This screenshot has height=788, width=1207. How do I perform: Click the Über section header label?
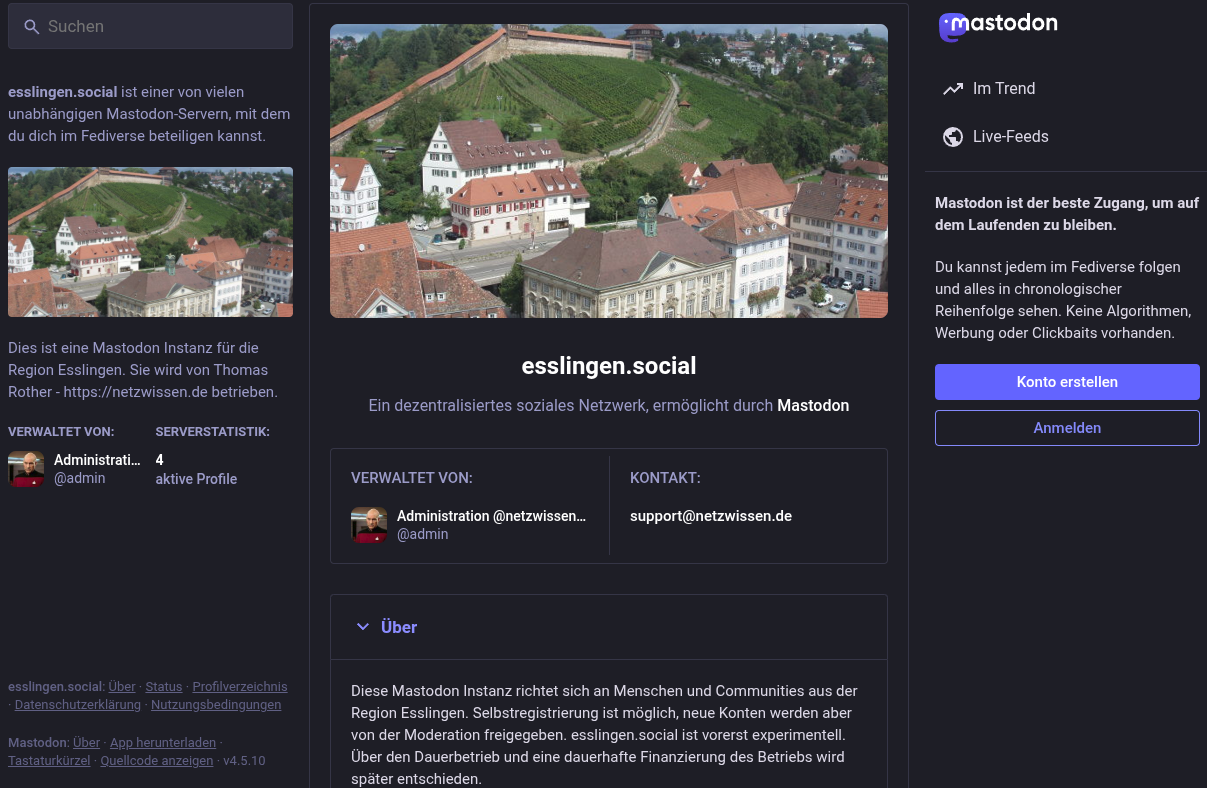399,627
